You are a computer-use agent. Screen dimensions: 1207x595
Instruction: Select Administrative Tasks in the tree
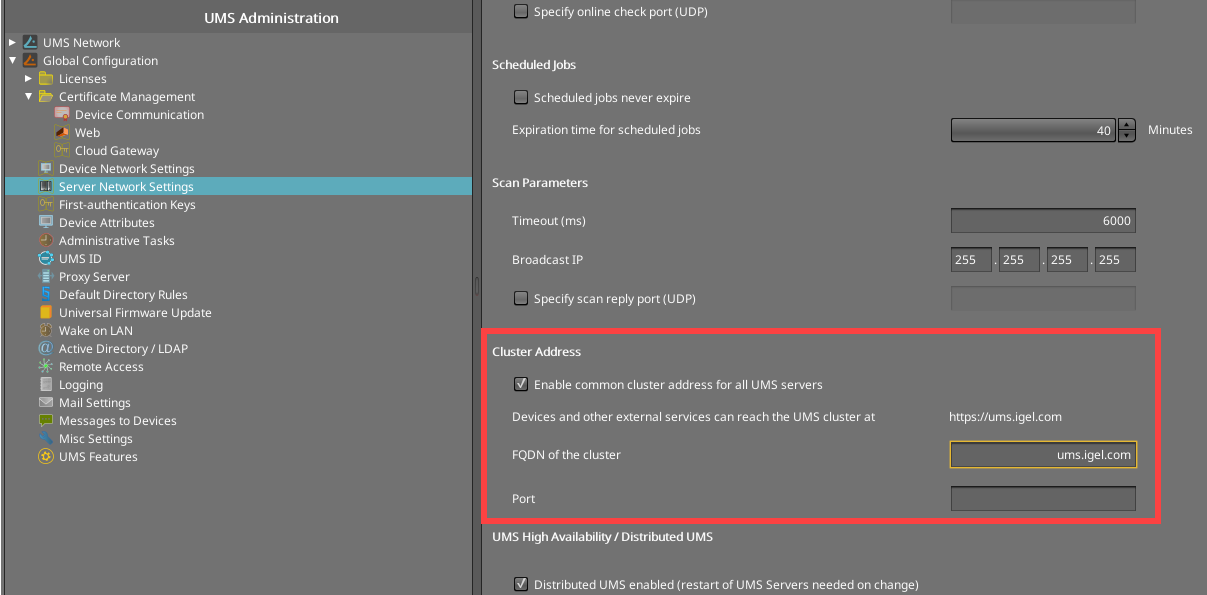[116, 241]
